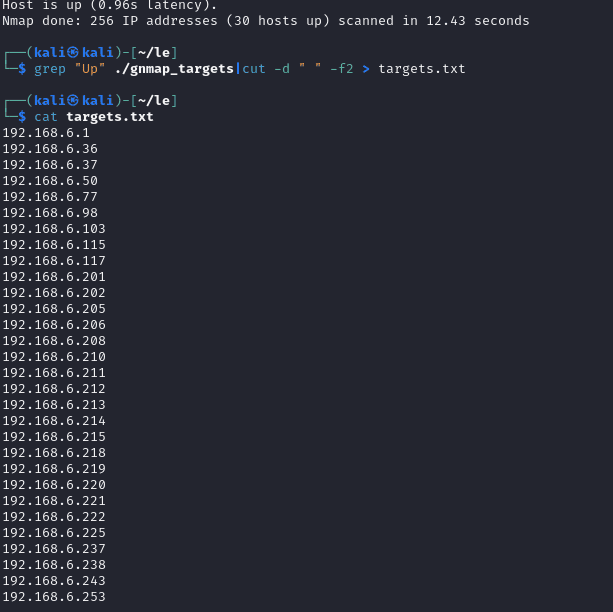This screenshot has width=613, height=612.
Task: Click the last IP 192.168.6.253
Action: point(54,597)
